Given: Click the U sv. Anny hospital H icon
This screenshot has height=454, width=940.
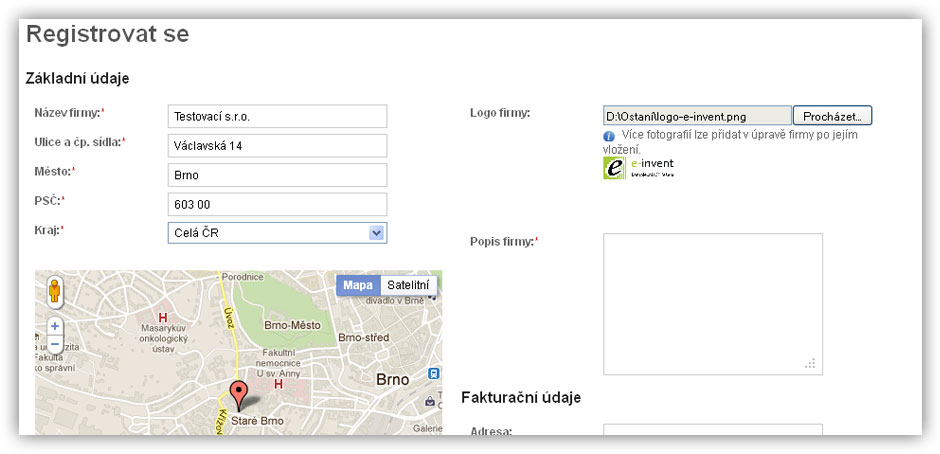Looking at the screenshot, I should [279, 383].
